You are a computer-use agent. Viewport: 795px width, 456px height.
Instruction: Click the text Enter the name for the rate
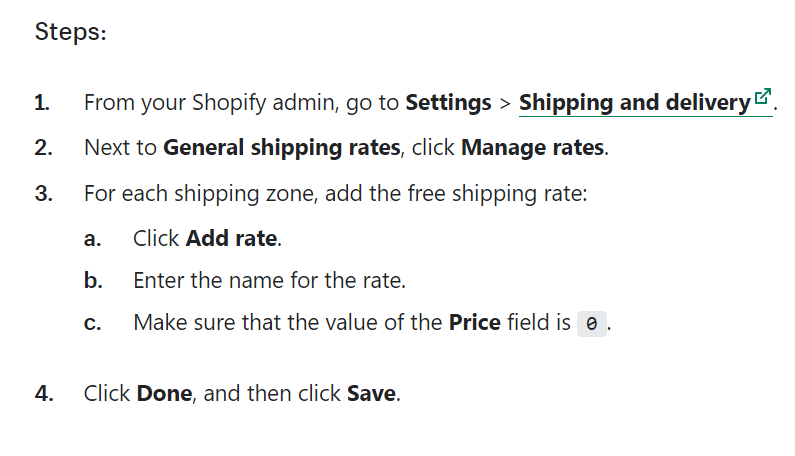(269, 280)
